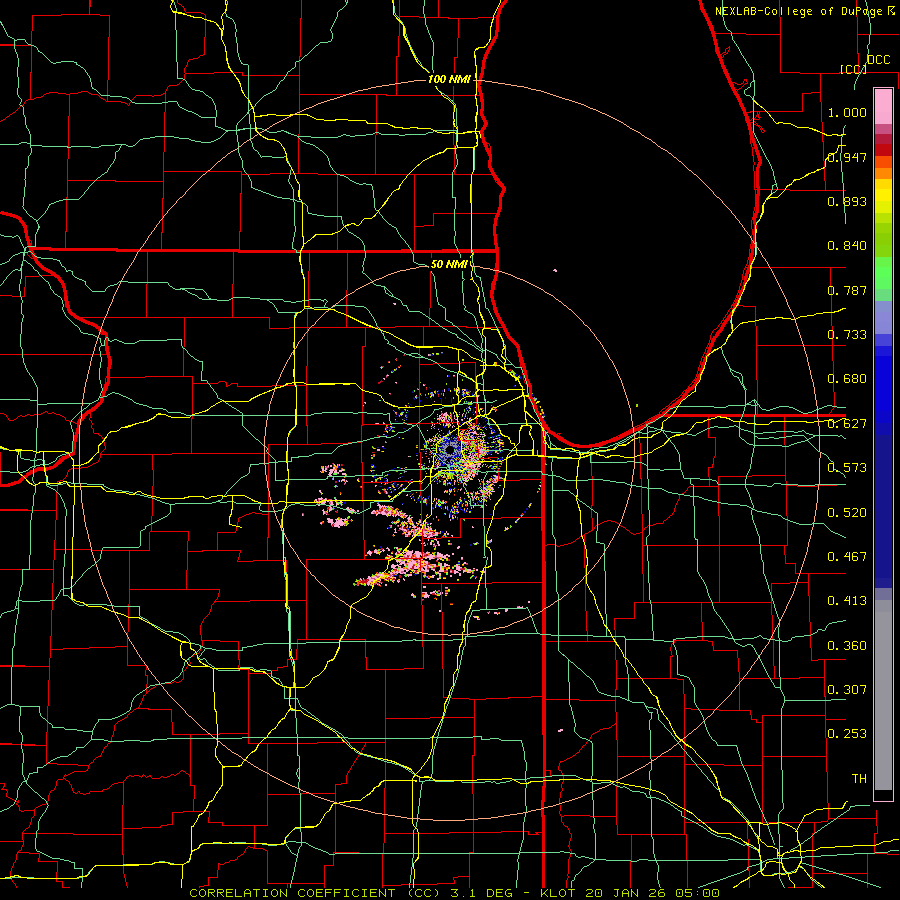Select the 0.253 scale value

[x=847, y=734]
